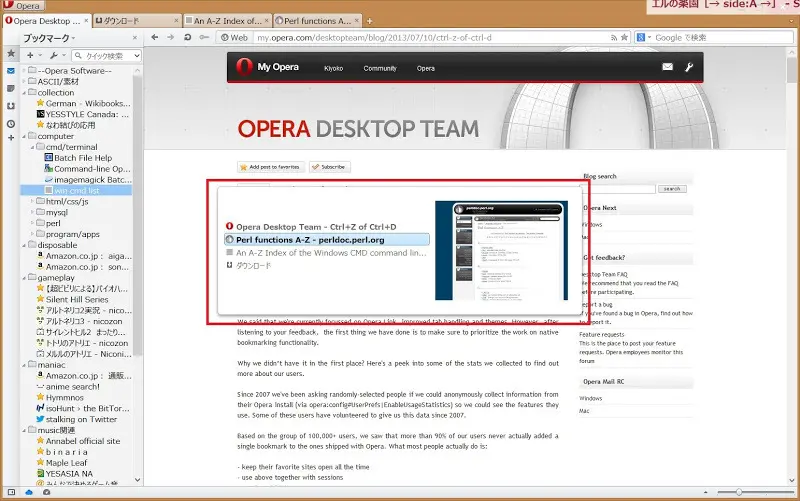
Task: Collapse the collection folder
Action: point(24,92)
